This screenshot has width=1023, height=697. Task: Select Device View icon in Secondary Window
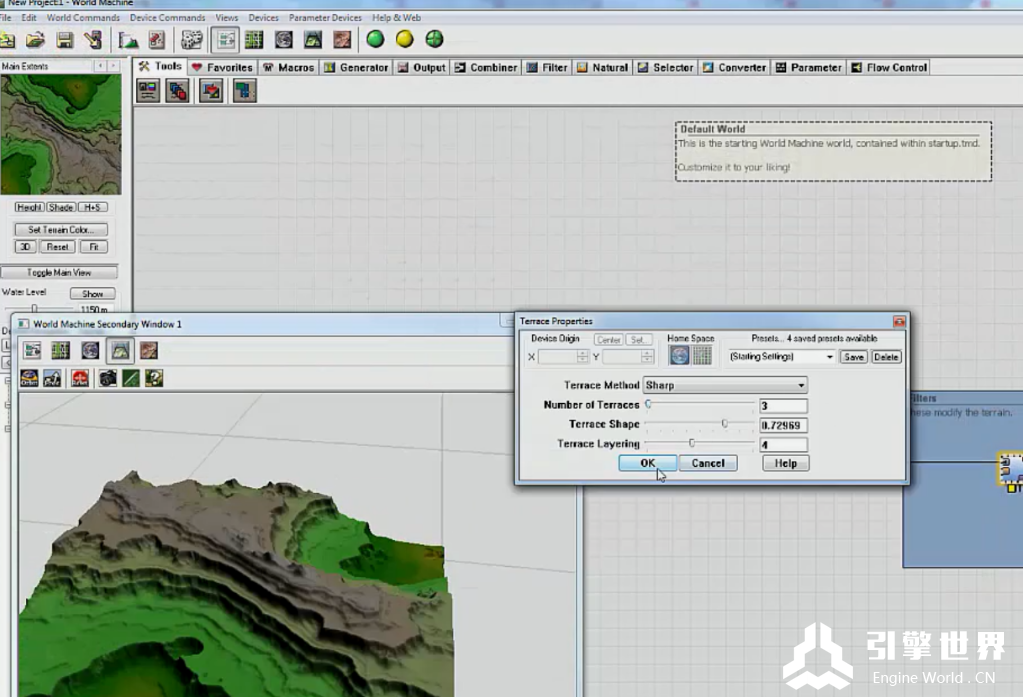(33, 350)
